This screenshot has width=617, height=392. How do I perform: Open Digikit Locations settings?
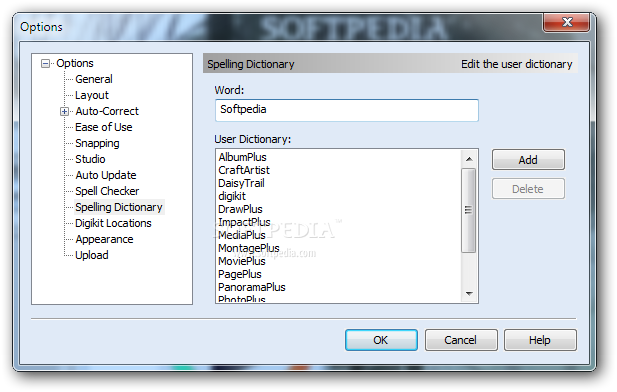click(x=113, y=223)
